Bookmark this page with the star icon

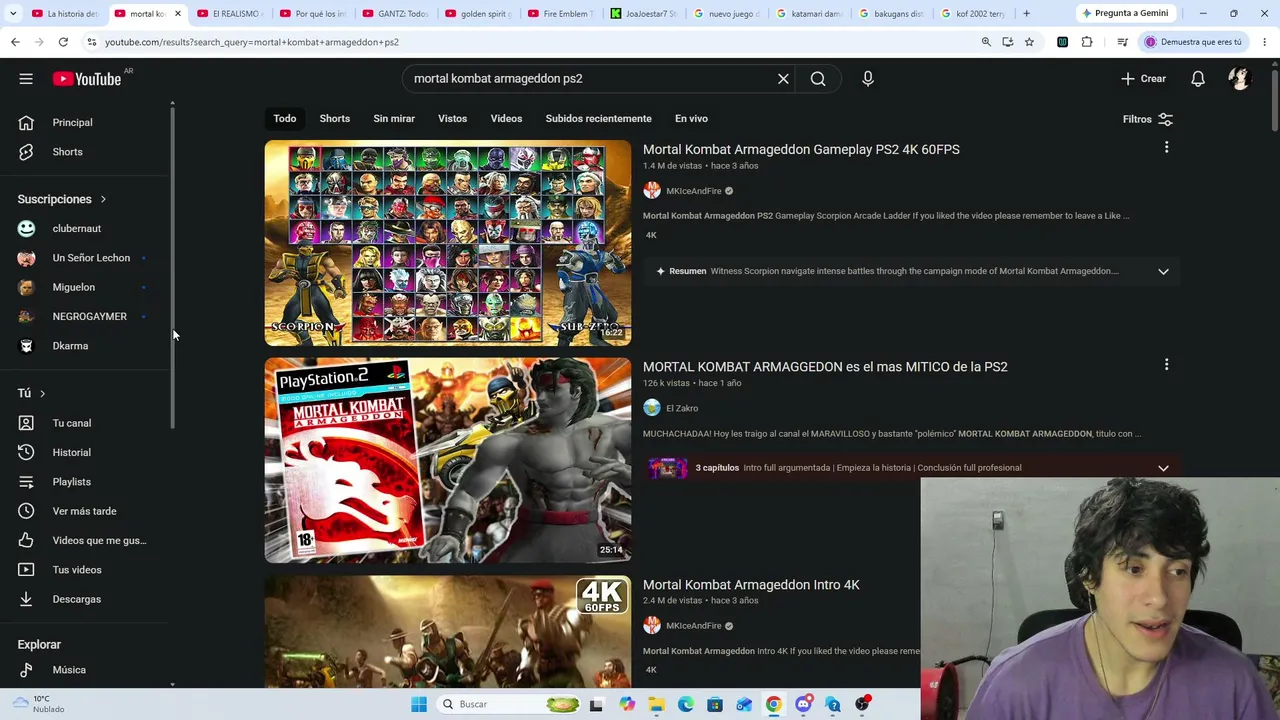click(x=1029, y=42)
